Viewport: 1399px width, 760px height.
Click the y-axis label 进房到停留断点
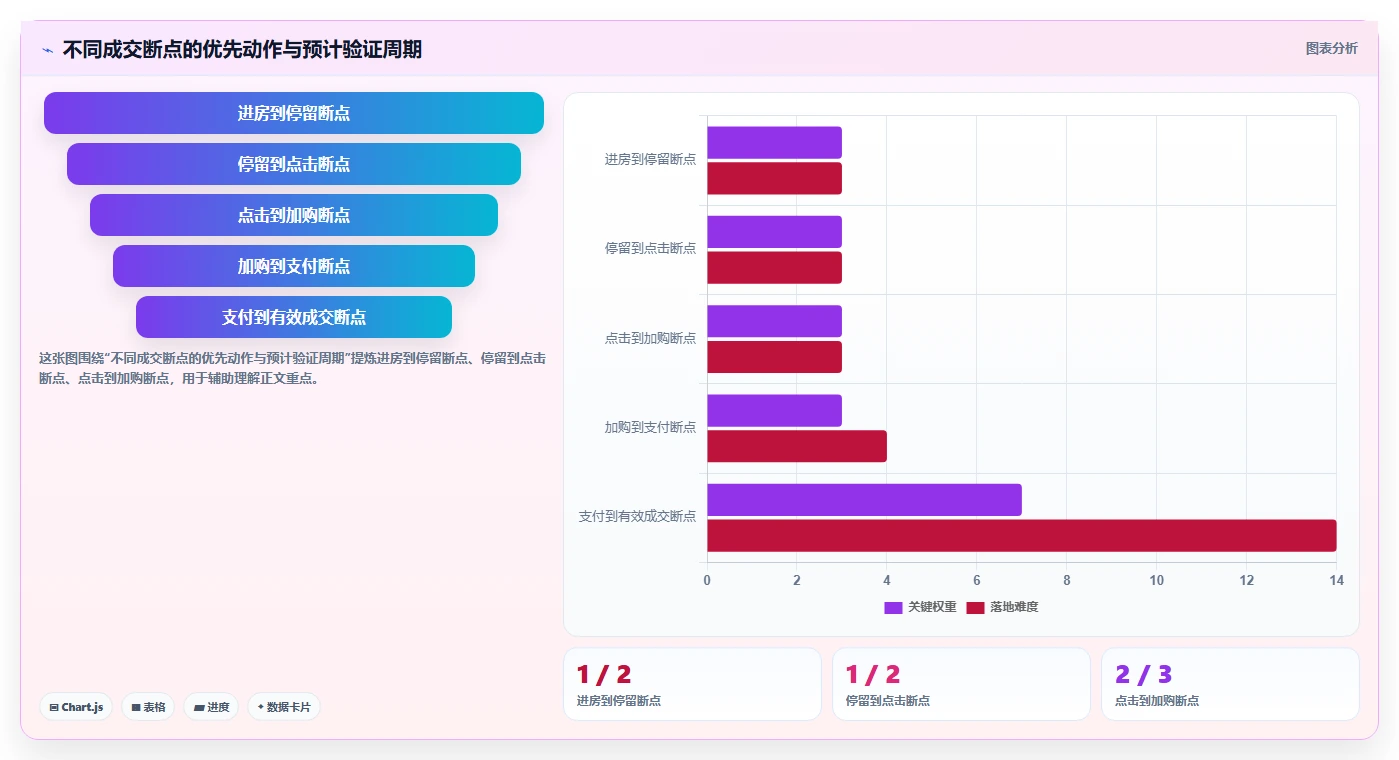[x=650, y=159]
